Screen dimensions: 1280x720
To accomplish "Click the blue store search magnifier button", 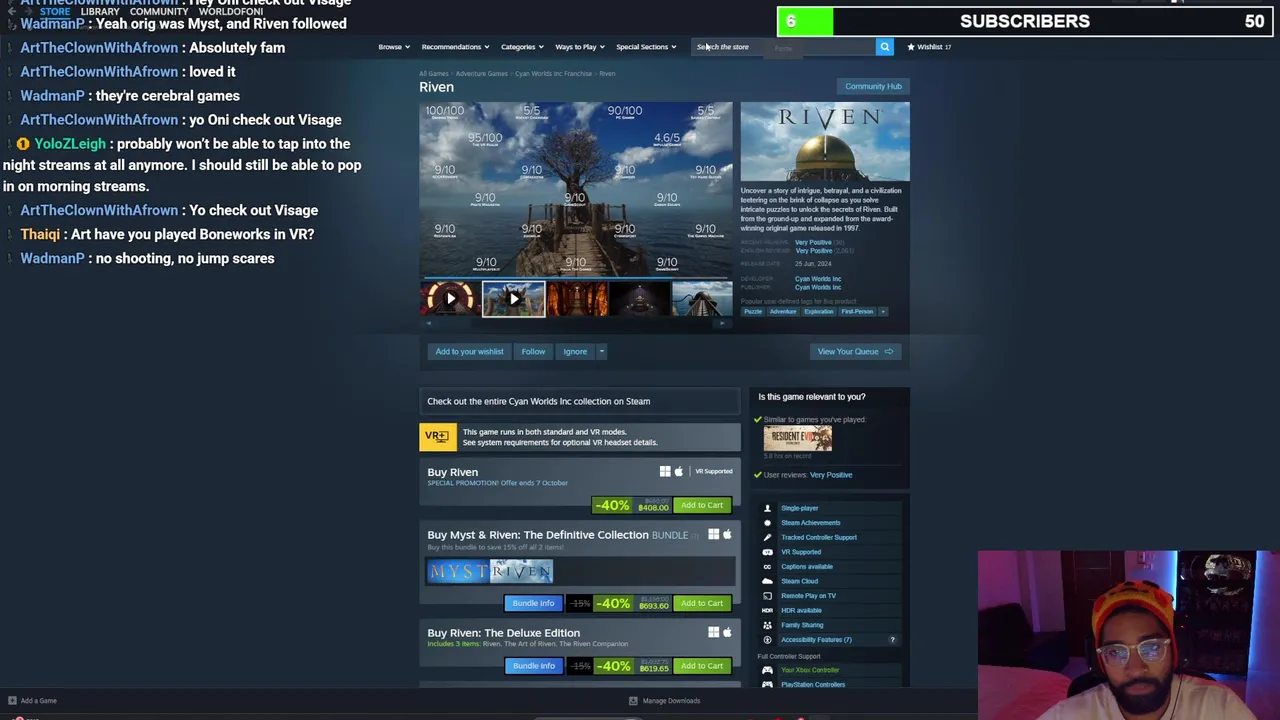I will pos(884,47).
